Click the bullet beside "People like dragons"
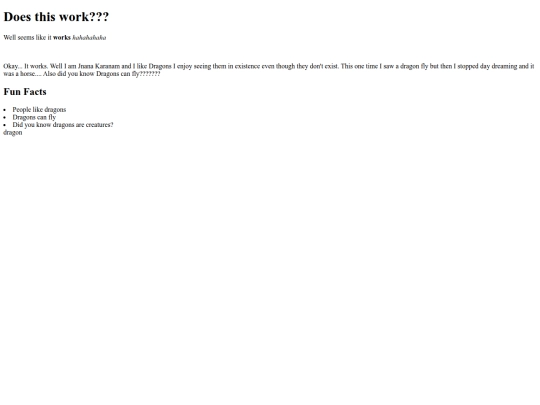This screenshot has width=540, height=405. coord(5,110)
